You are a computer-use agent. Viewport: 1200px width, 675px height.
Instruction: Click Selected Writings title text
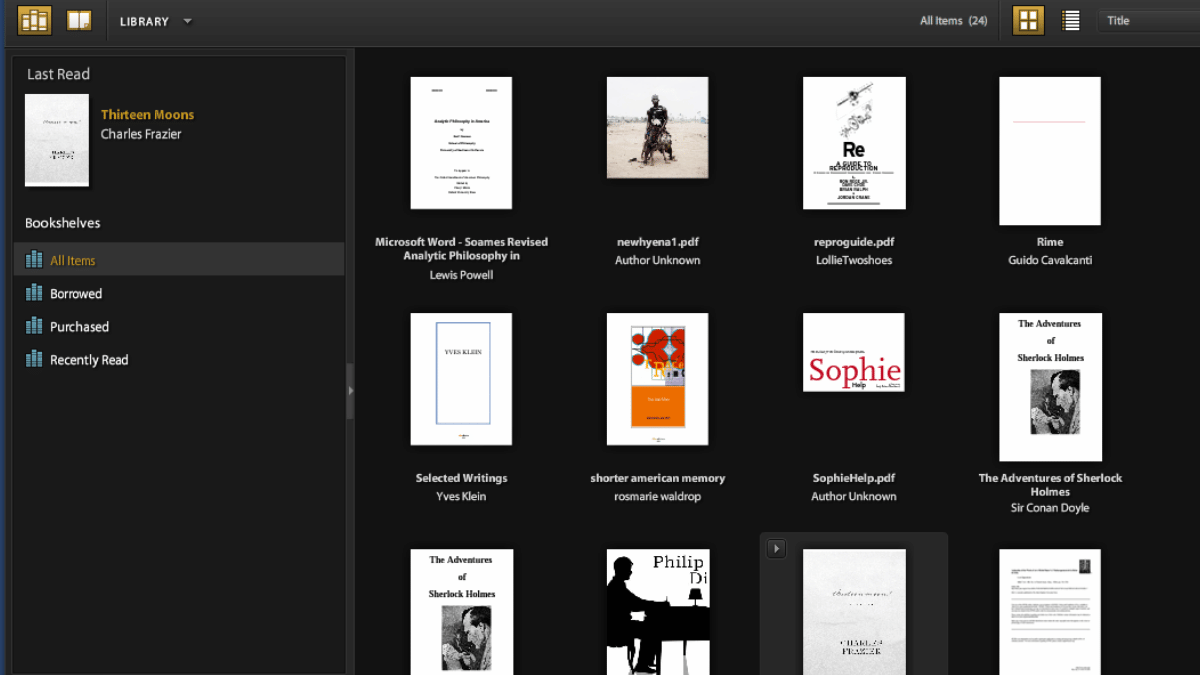click(x=461, y=478)
